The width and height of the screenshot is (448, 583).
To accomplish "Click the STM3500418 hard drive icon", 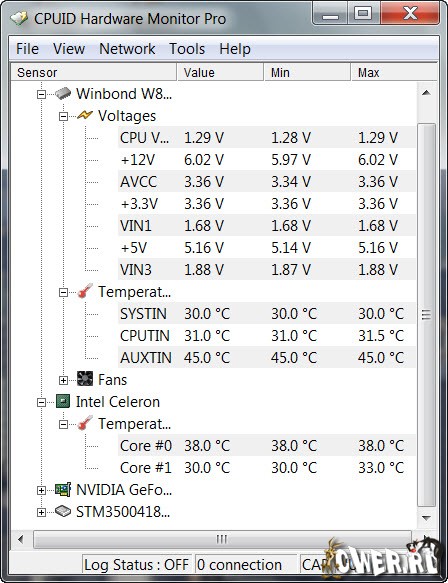I will (x=63, y=511).
